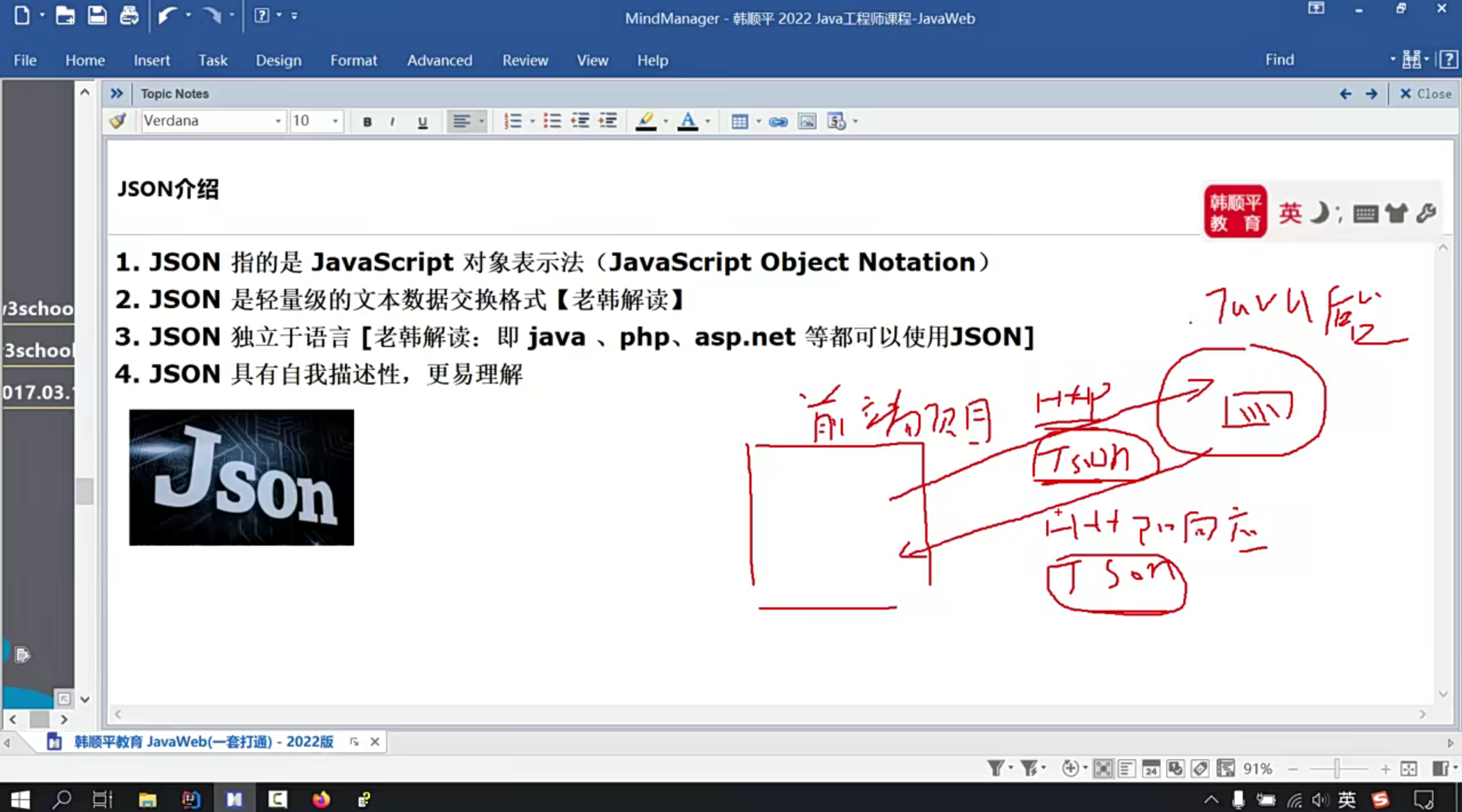Expand the highlight color dropdown arrow
The image size is (1462, 812).
[666, 121]
